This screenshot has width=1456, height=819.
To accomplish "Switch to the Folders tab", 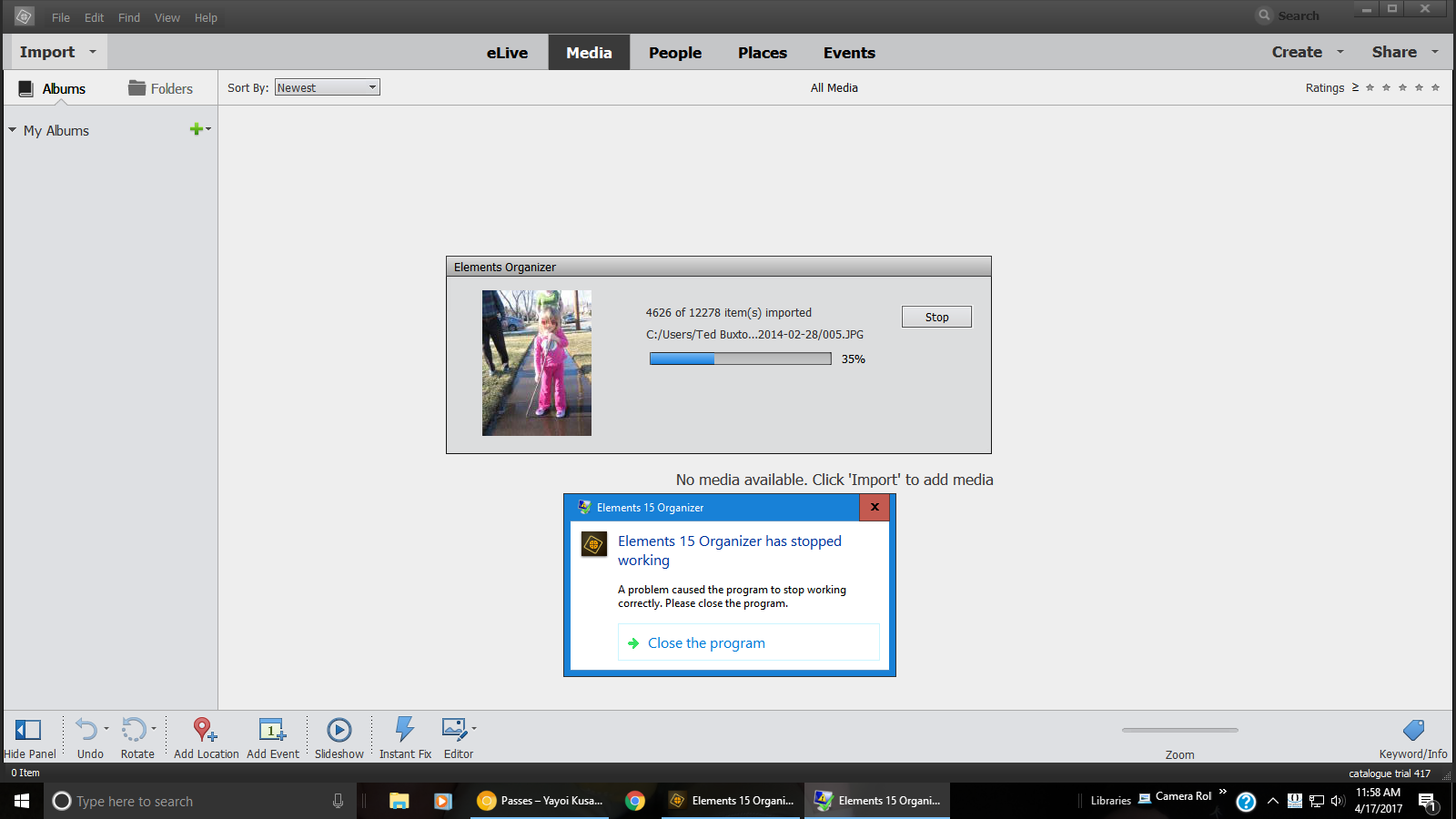I will [161, 88].
